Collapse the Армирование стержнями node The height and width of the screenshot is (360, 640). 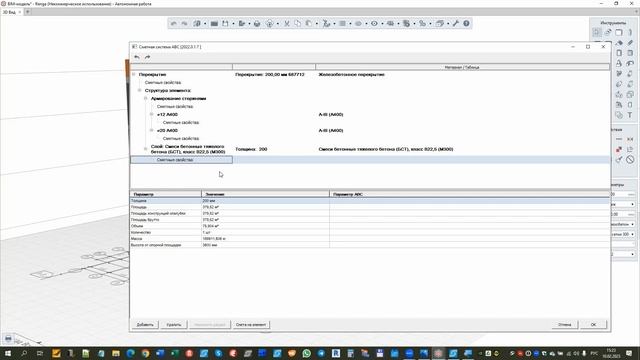click(146, 98)
